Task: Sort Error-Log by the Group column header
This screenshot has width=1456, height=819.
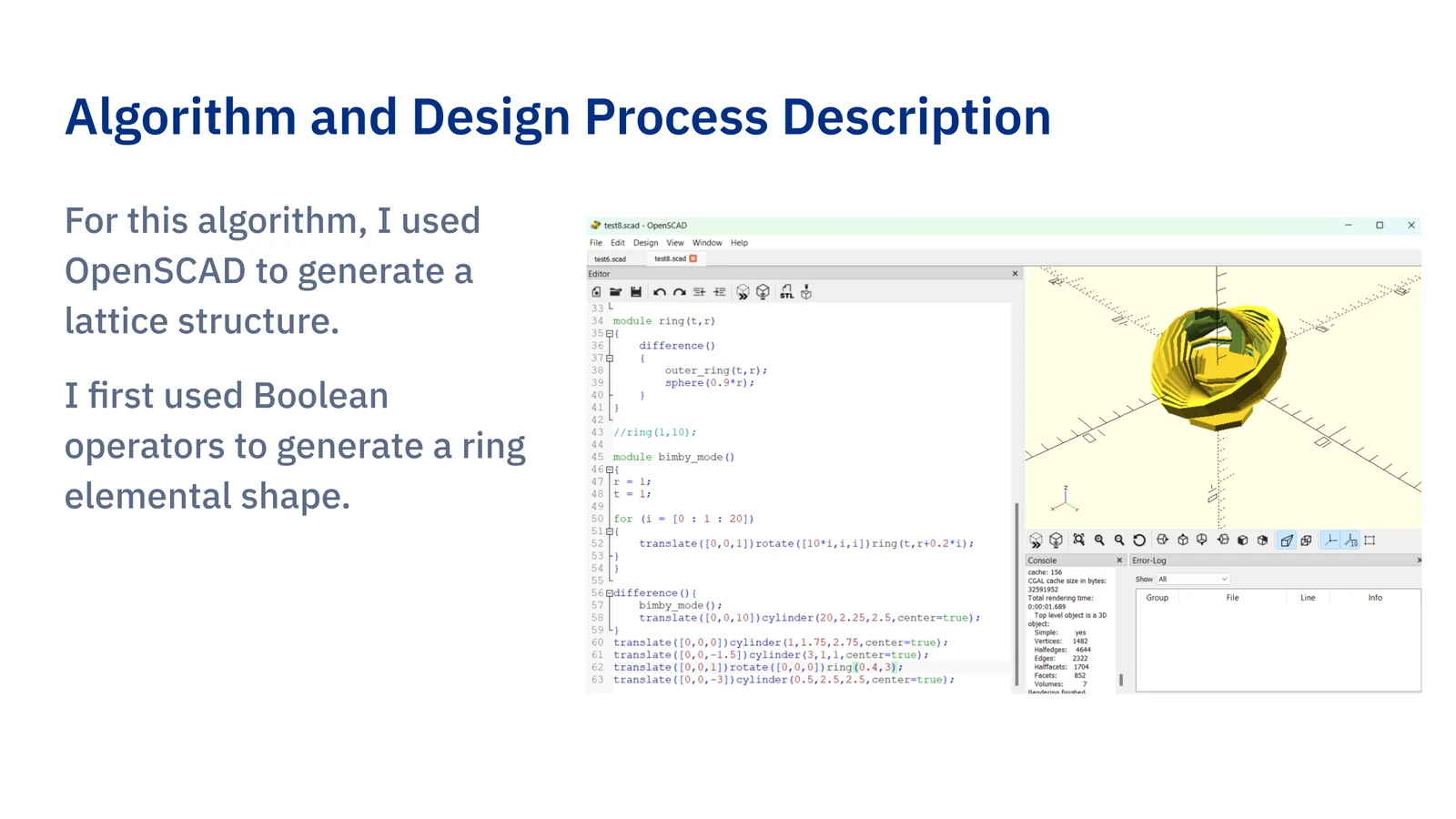Action: pyautogui.click(x=1158, y=598)
